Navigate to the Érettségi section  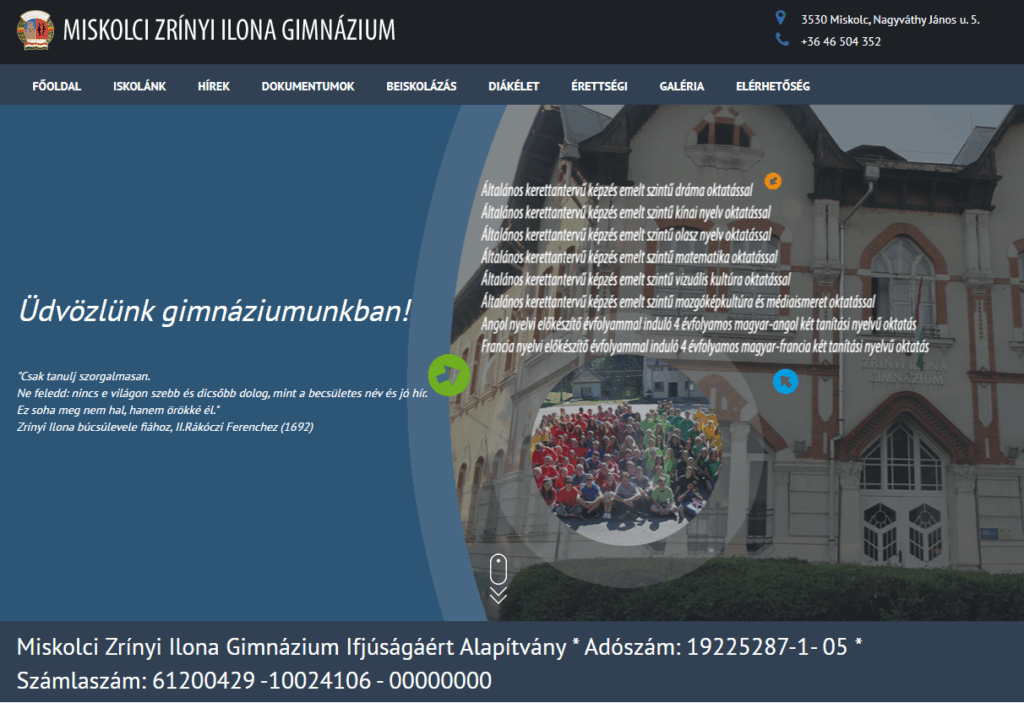point(599,86)
